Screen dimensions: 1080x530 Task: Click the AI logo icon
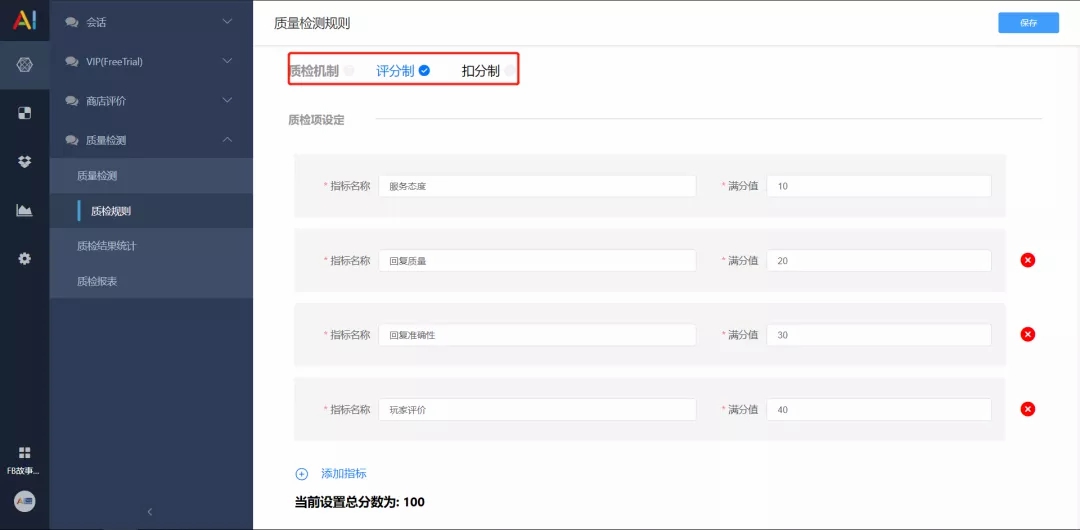24,21
